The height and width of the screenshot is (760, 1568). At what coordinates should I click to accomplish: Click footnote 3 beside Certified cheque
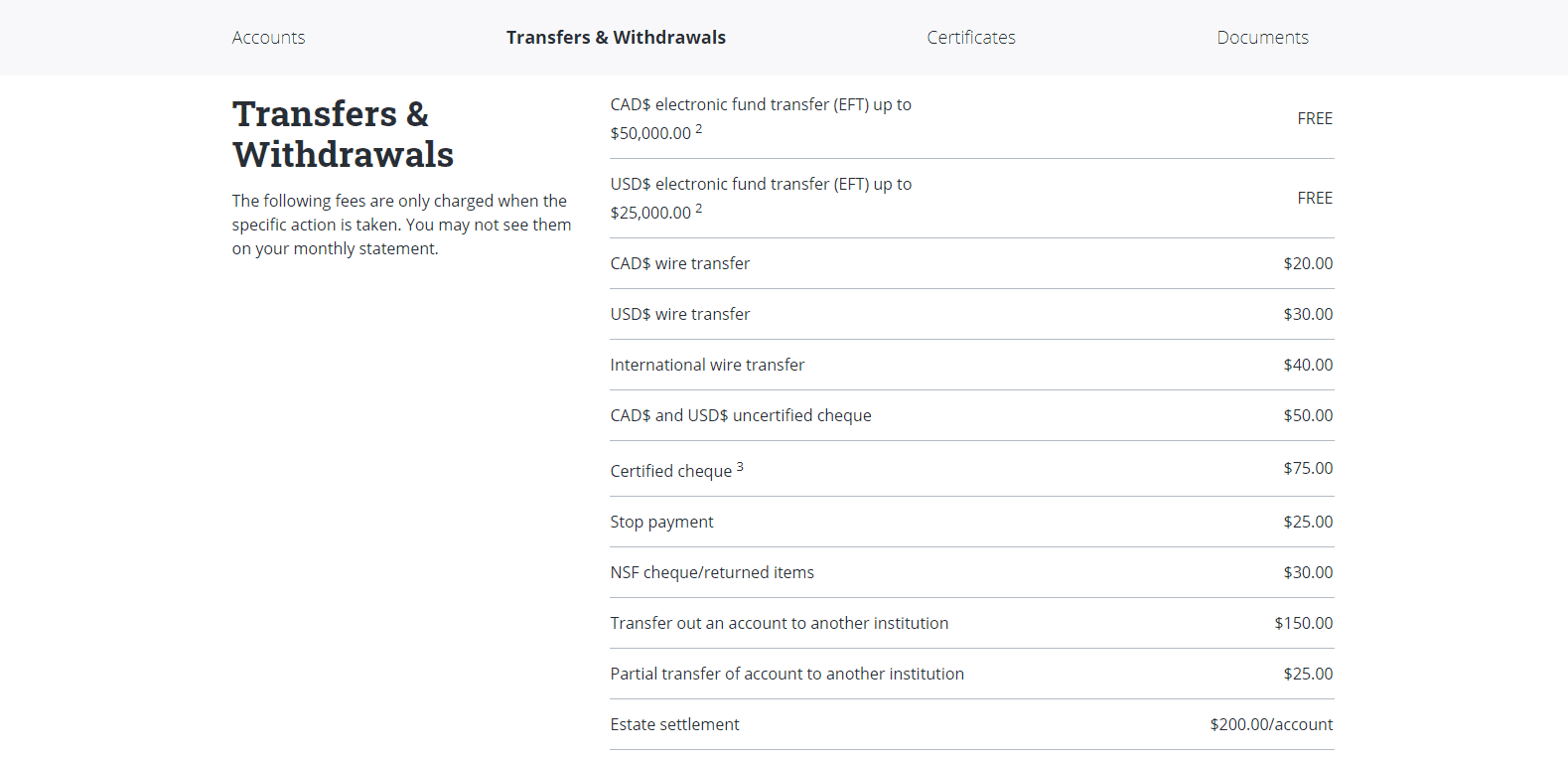point(739,464)
